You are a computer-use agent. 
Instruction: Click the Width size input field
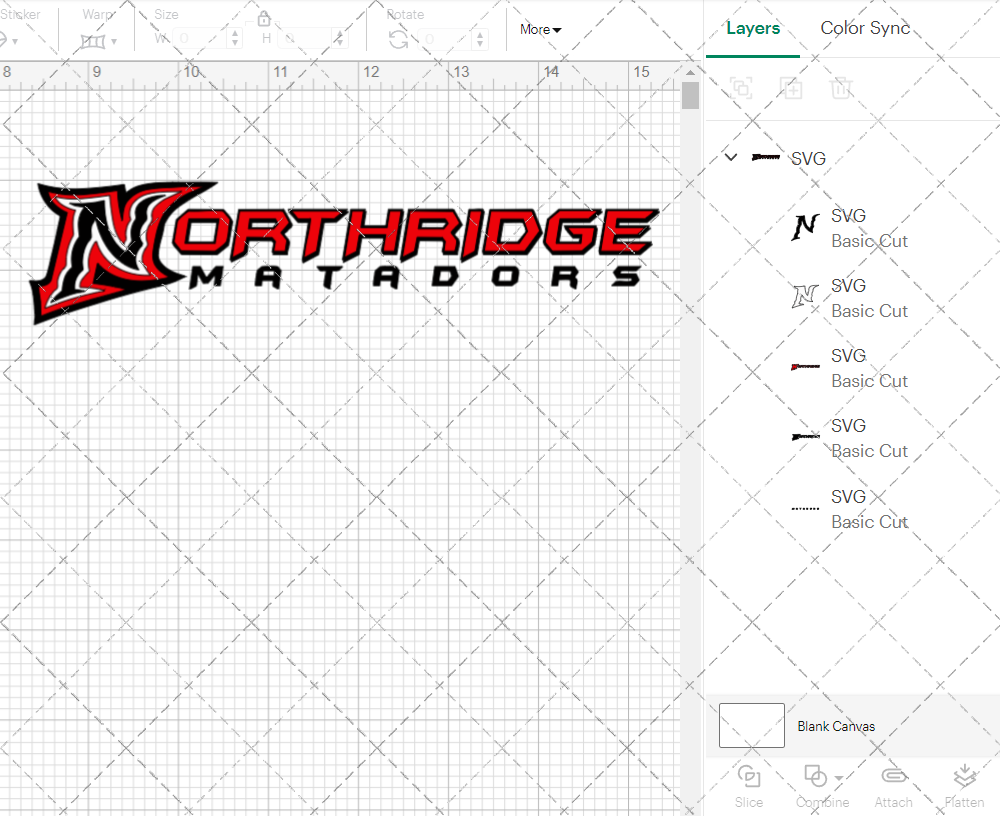click(x=200, y=38)
